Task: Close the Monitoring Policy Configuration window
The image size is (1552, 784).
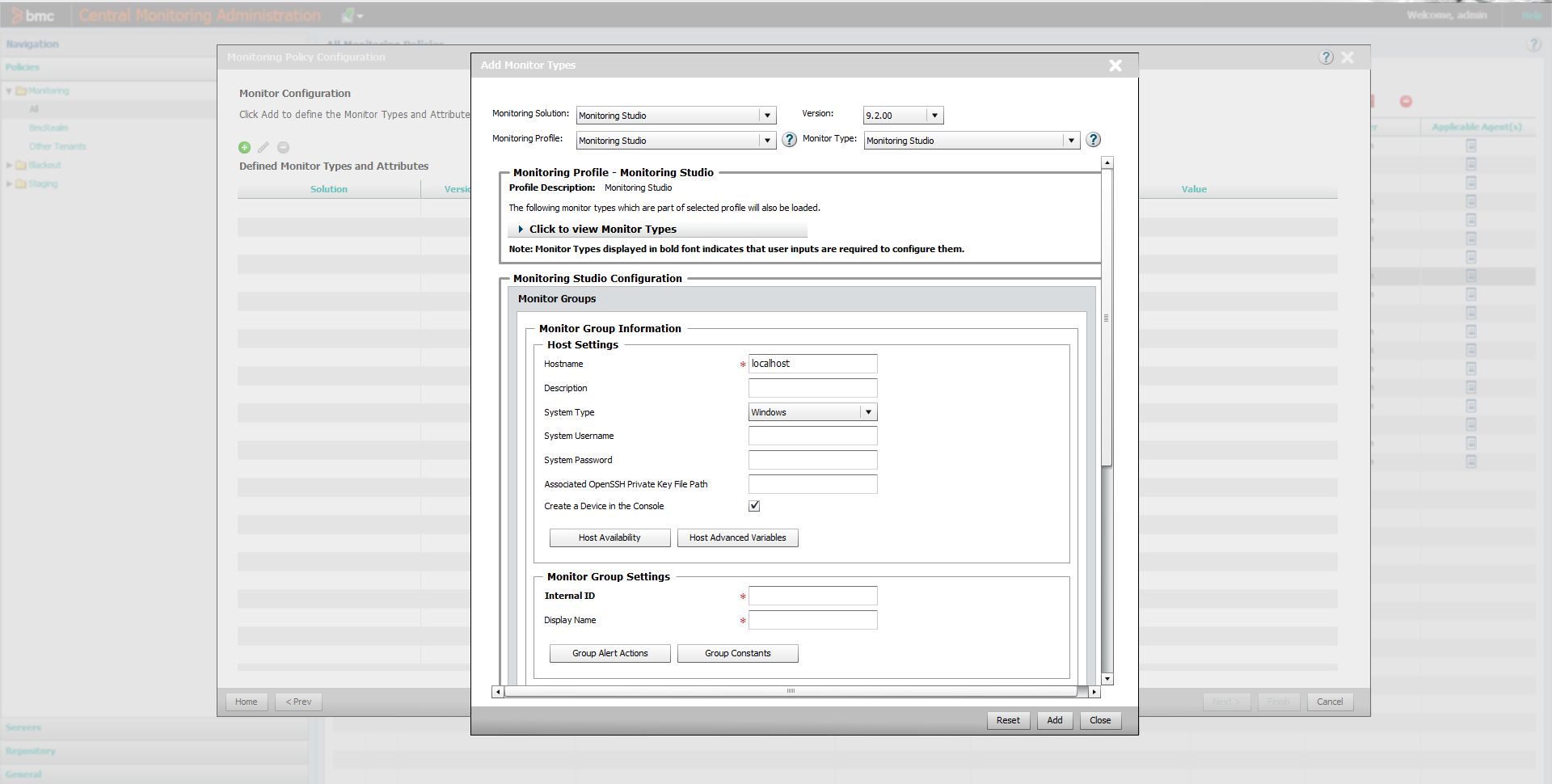Action: (1347, 57)
